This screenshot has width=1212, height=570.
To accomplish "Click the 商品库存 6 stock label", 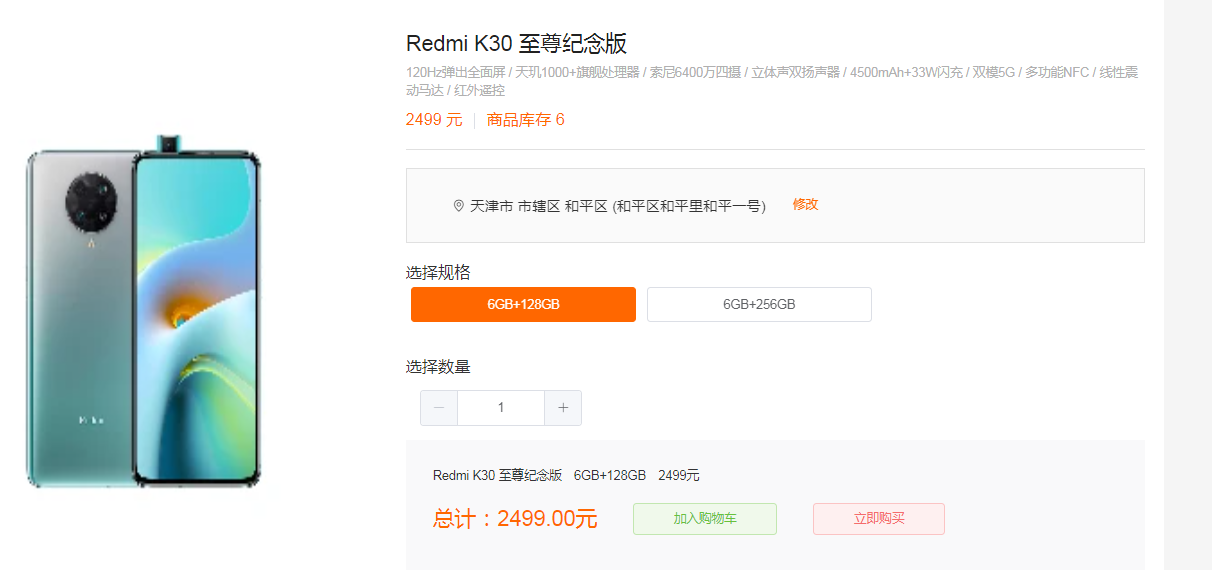I will [x=525, y=120].
